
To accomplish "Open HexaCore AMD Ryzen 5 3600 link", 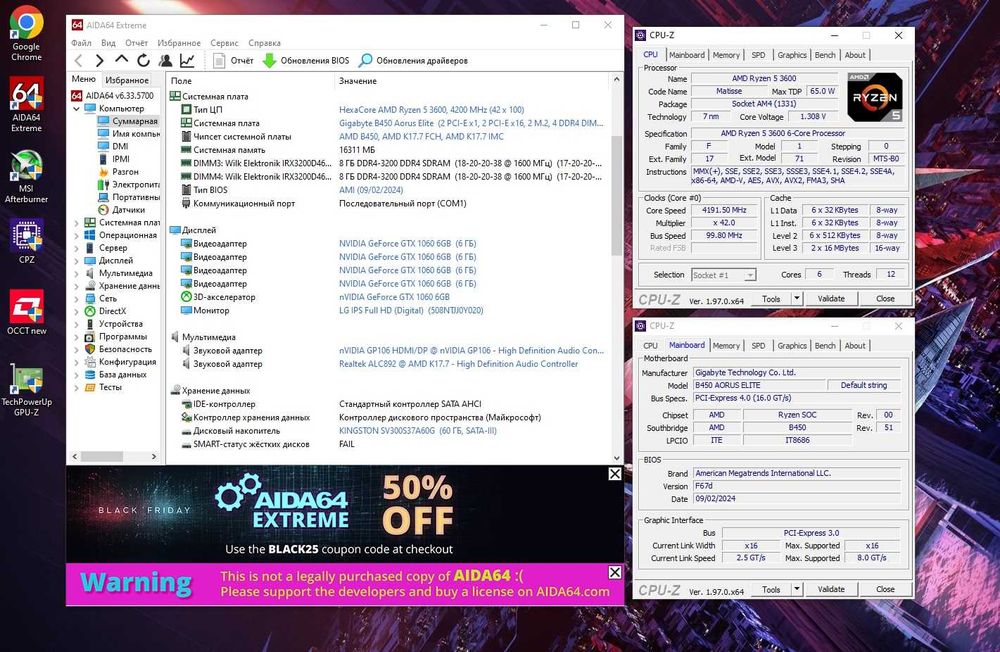I will (x=431, y=110).
